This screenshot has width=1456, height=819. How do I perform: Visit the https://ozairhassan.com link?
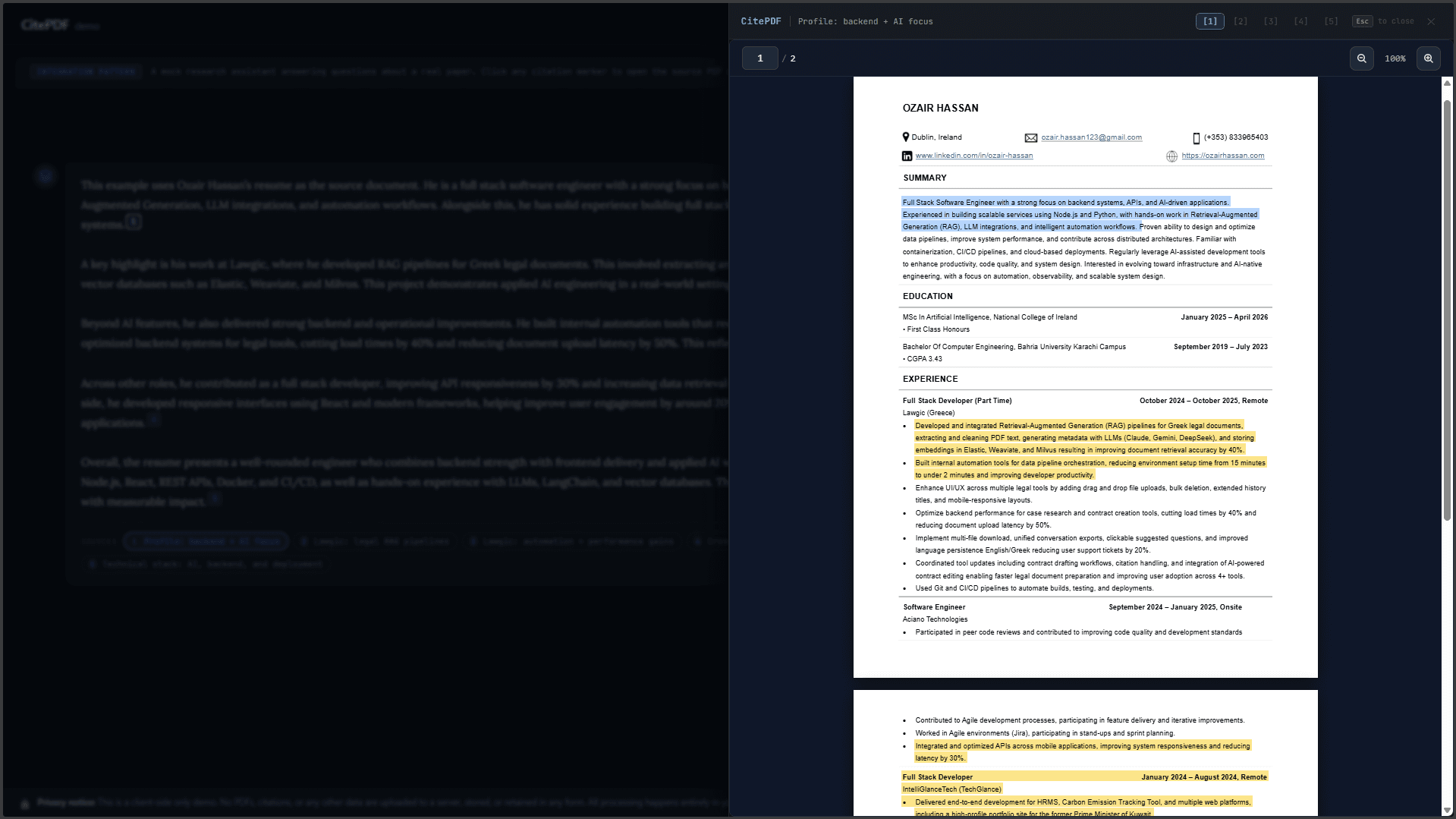pyautogui.click(x=1222, y=156)
